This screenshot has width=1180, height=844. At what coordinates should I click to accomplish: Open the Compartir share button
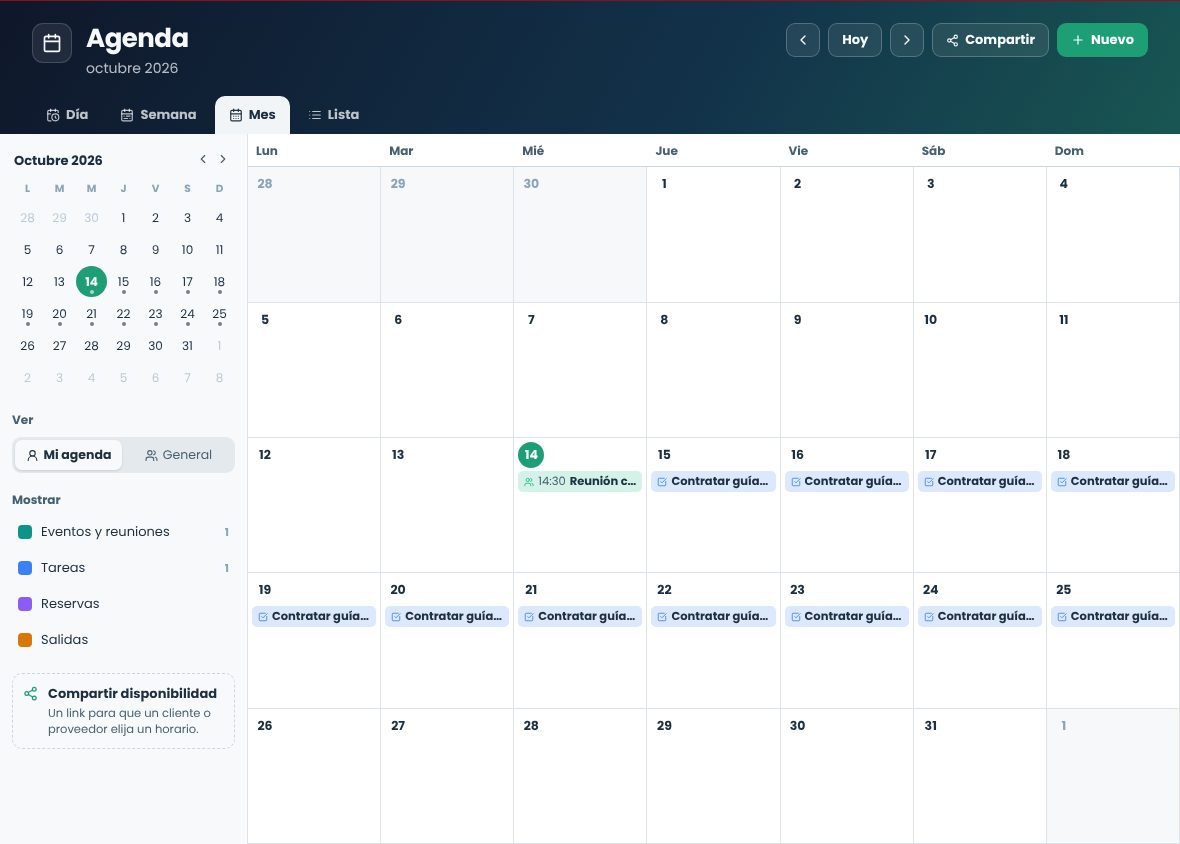(x=990, y=40)
